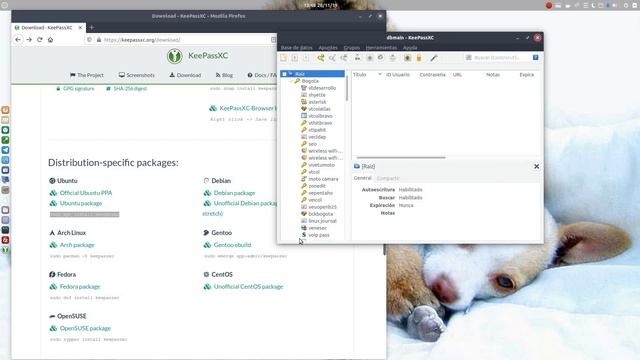Click the search options icon beside Buscar field
The width and height of the screenshot is (640, 360).
[x=469, y=58]
